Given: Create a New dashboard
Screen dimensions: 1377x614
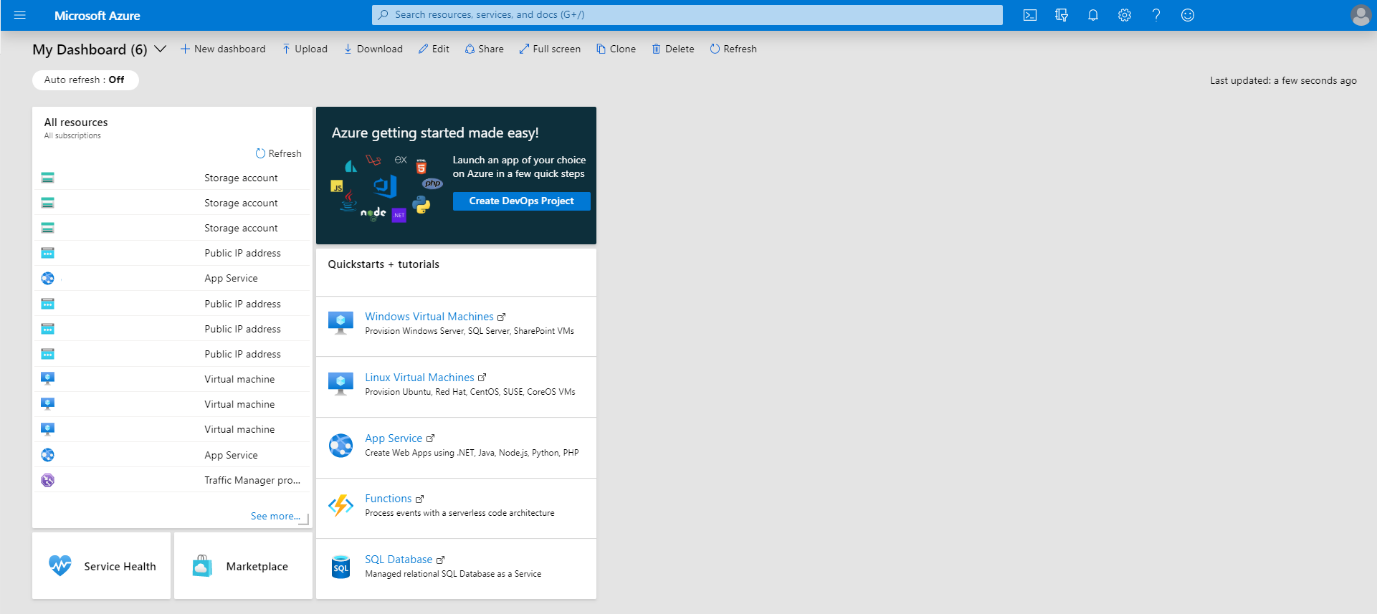Looking at the screenshot, I should 223,49.
